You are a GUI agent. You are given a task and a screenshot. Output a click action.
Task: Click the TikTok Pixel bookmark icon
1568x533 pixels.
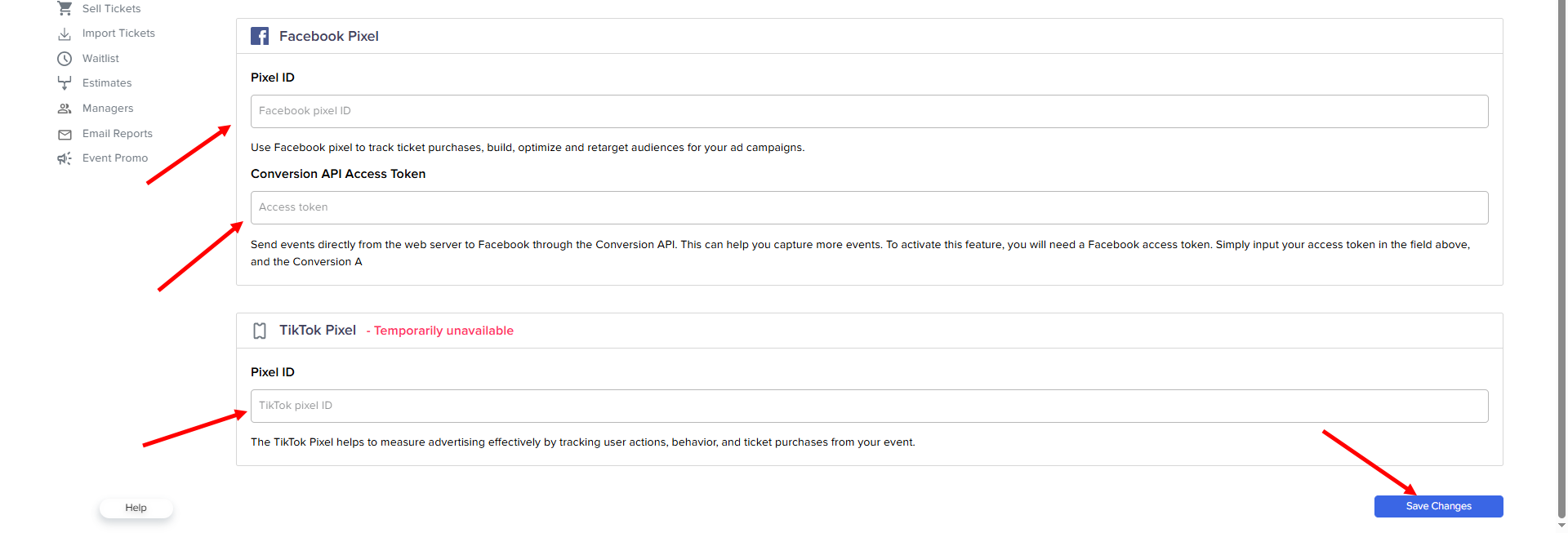(x=260, y=331)
